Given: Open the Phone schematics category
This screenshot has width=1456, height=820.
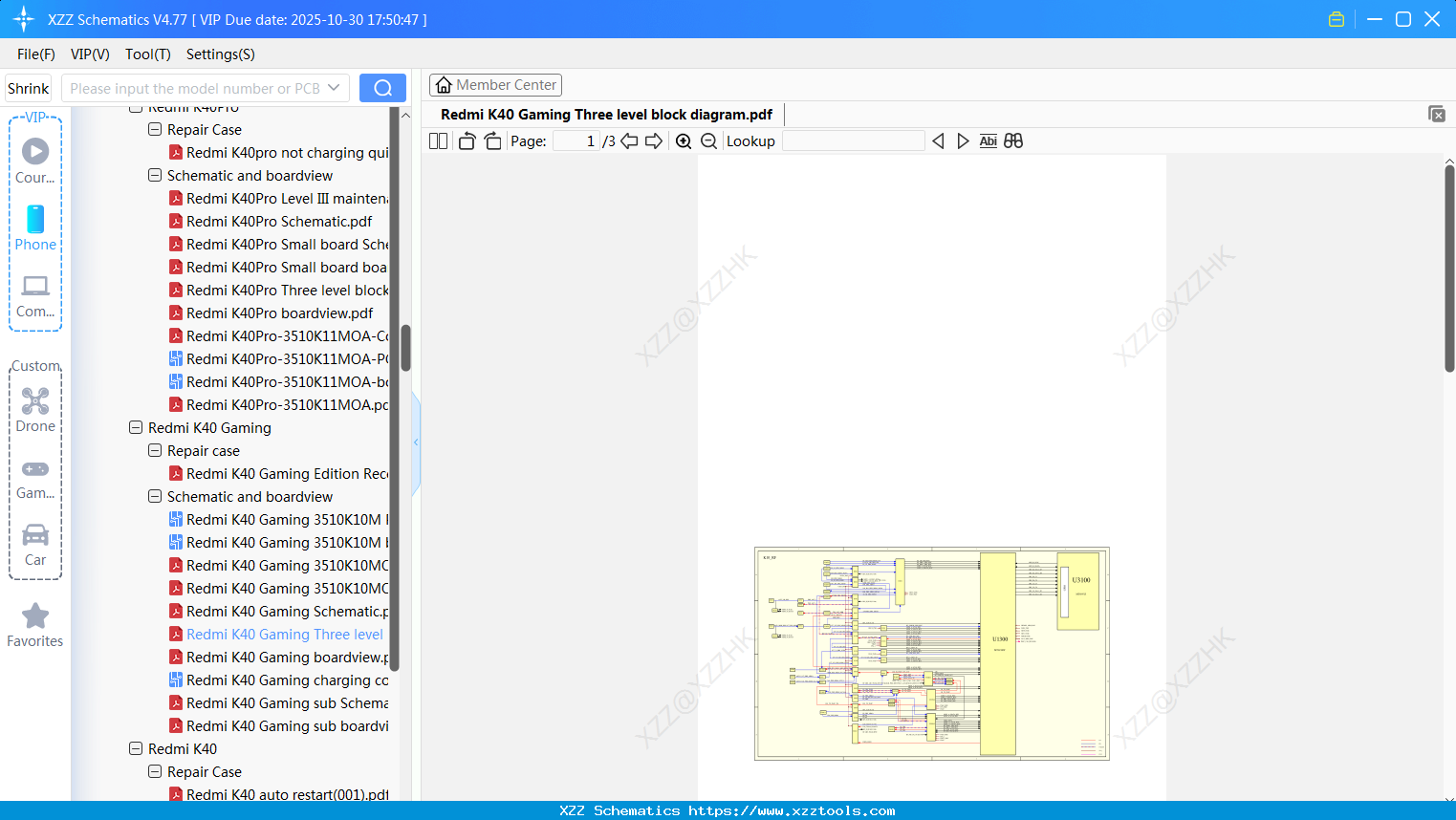Looking at the screenshot, I should click(x=35, y=229).
